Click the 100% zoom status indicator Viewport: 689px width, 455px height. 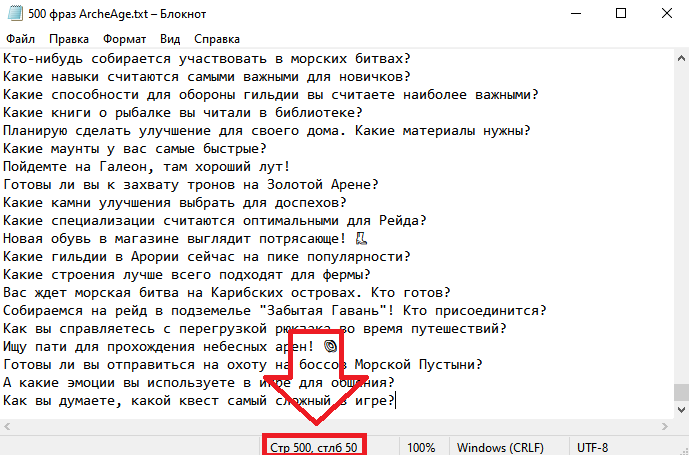click(421, 446)
